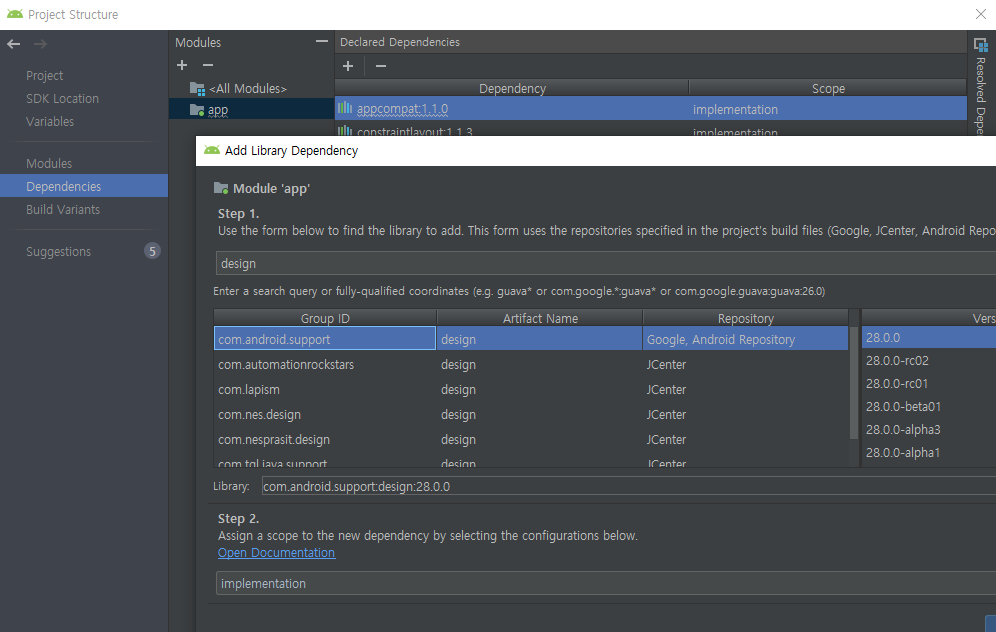The width and height of the screenshot is (996, 632).
Task: Click the search results vertical scrollbar
Action: 854,383
